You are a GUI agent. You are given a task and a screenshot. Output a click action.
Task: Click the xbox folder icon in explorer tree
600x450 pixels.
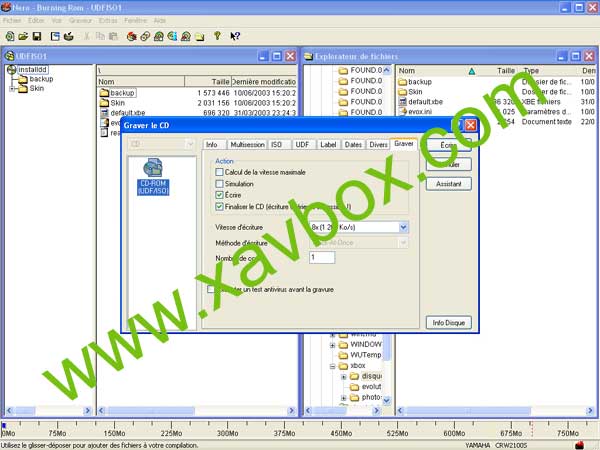point(344,366)
